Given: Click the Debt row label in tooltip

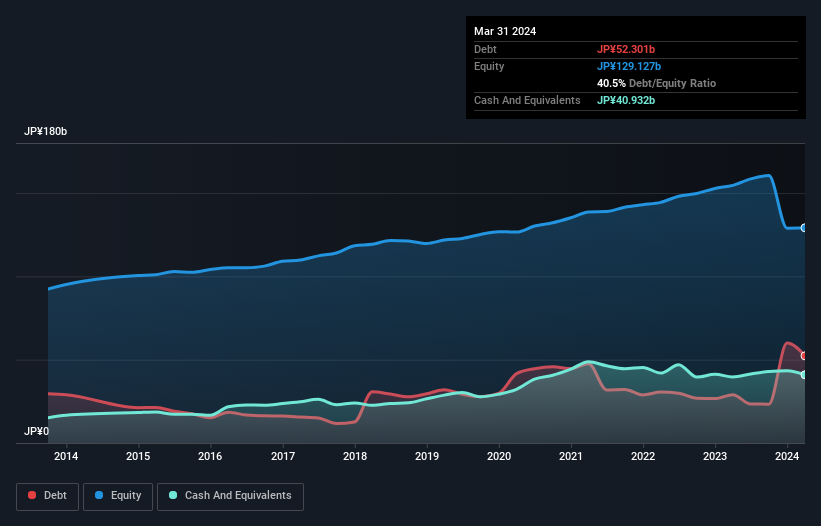Looking at the screenshot, I should [x=485, y=49].
